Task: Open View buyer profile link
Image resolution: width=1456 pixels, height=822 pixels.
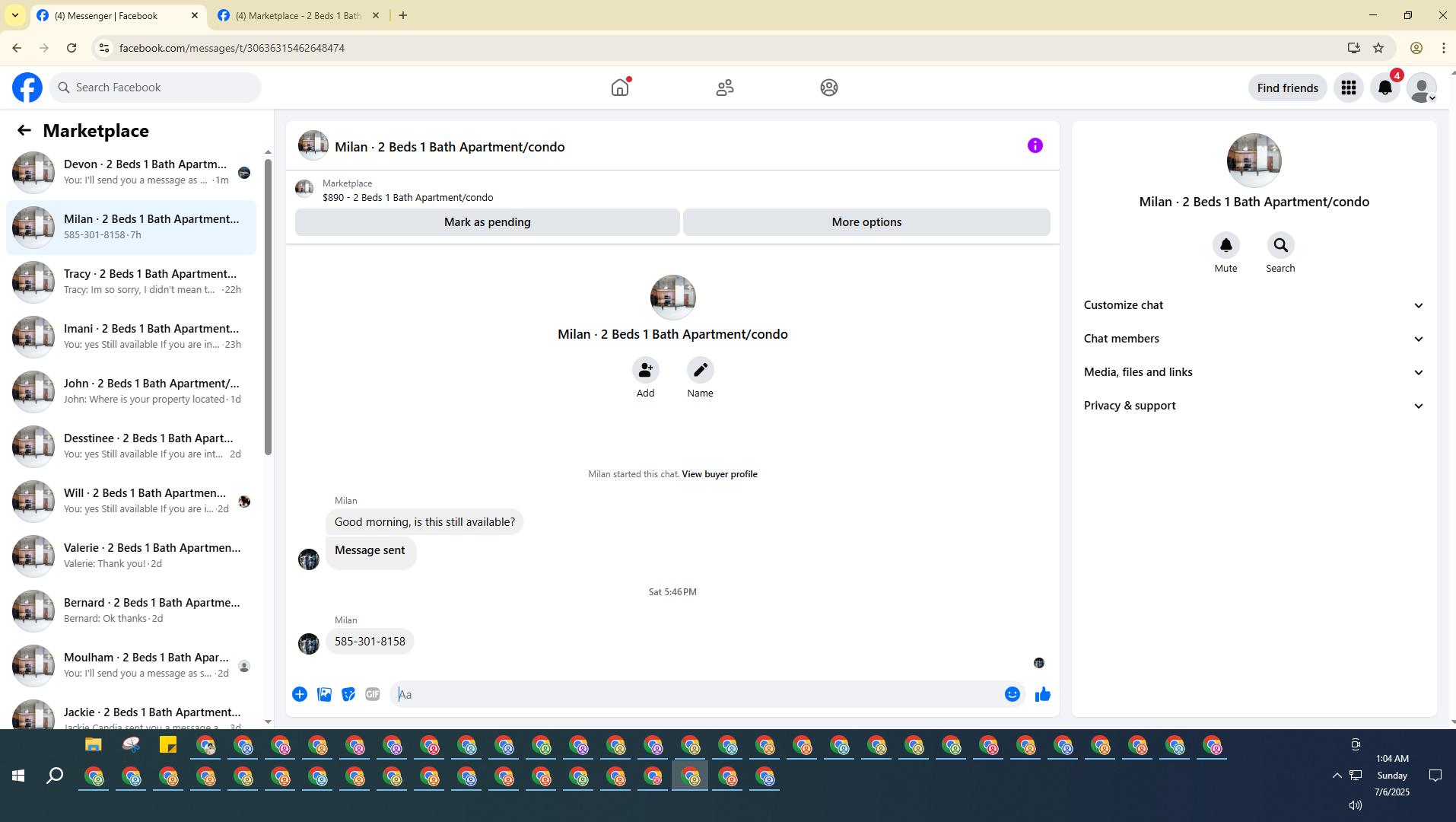Action: pyautogui.click(x=720, y=474)
